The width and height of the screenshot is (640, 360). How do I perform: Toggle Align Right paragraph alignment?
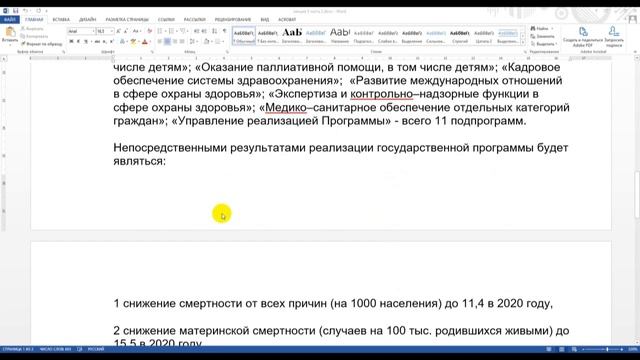(x=175, y=41)
